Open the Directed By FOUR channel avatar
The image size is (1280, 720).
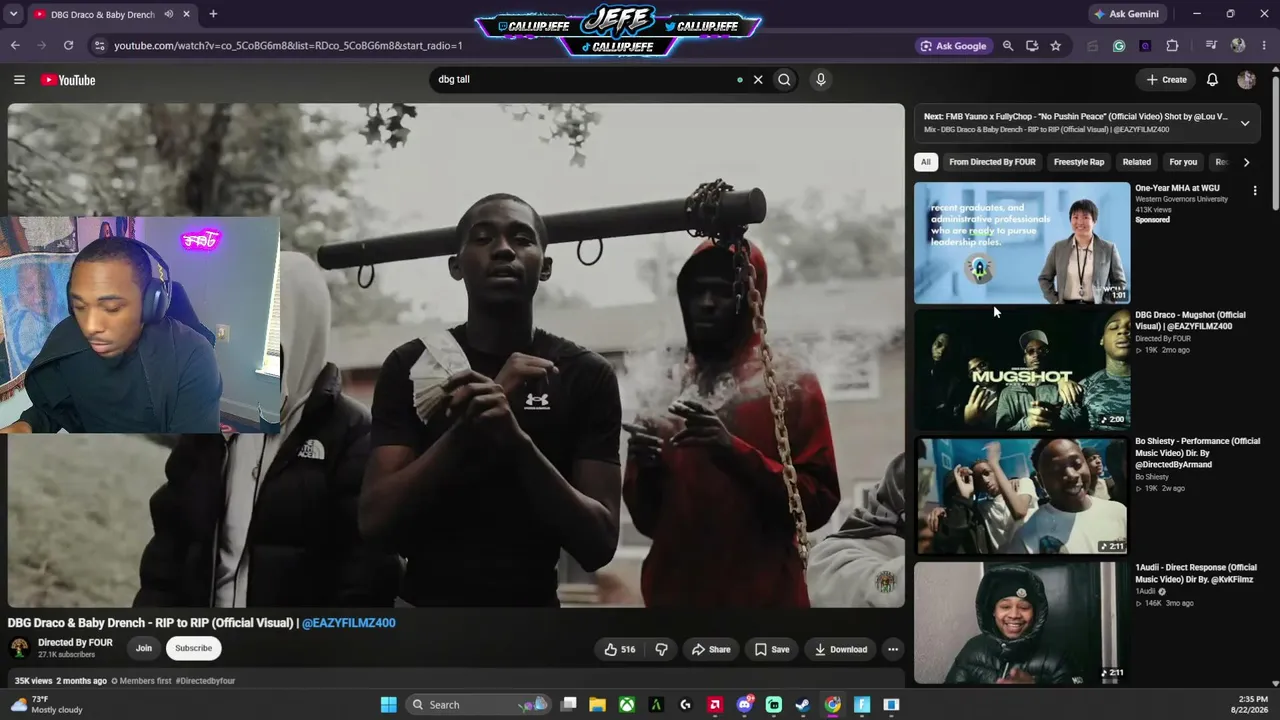[x=19, y=648]
